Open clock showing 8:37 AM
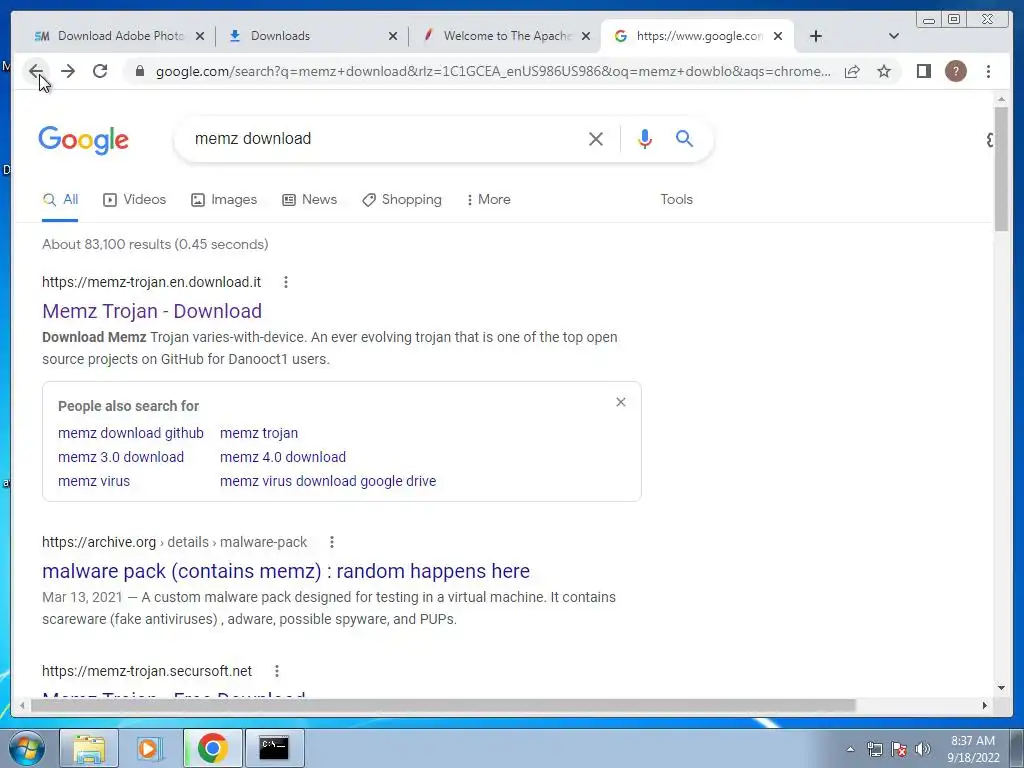Screen dimensions: 1024x768 tap(973, 749)
